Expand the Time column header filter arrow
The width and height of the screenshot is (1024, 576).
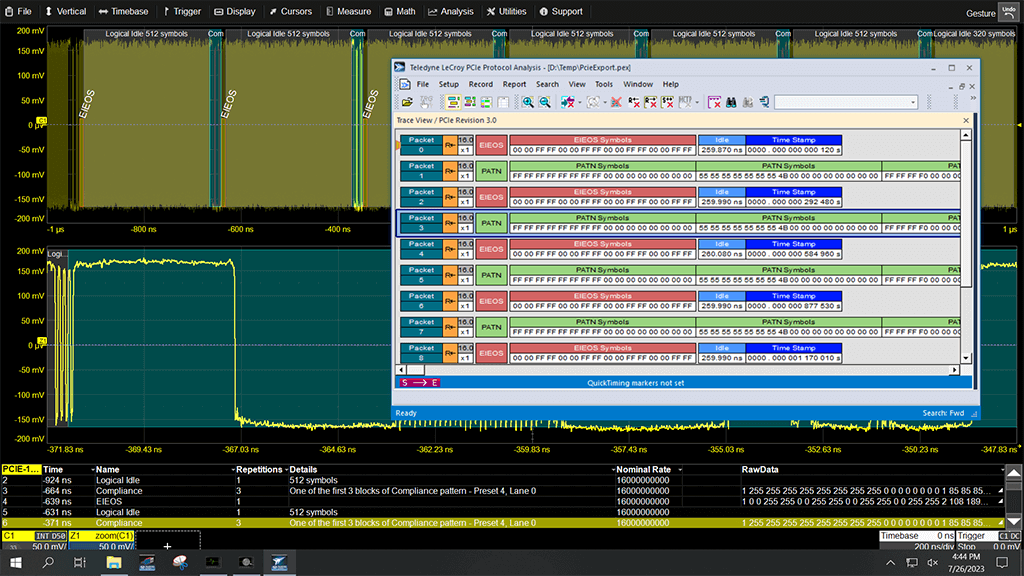92,469
